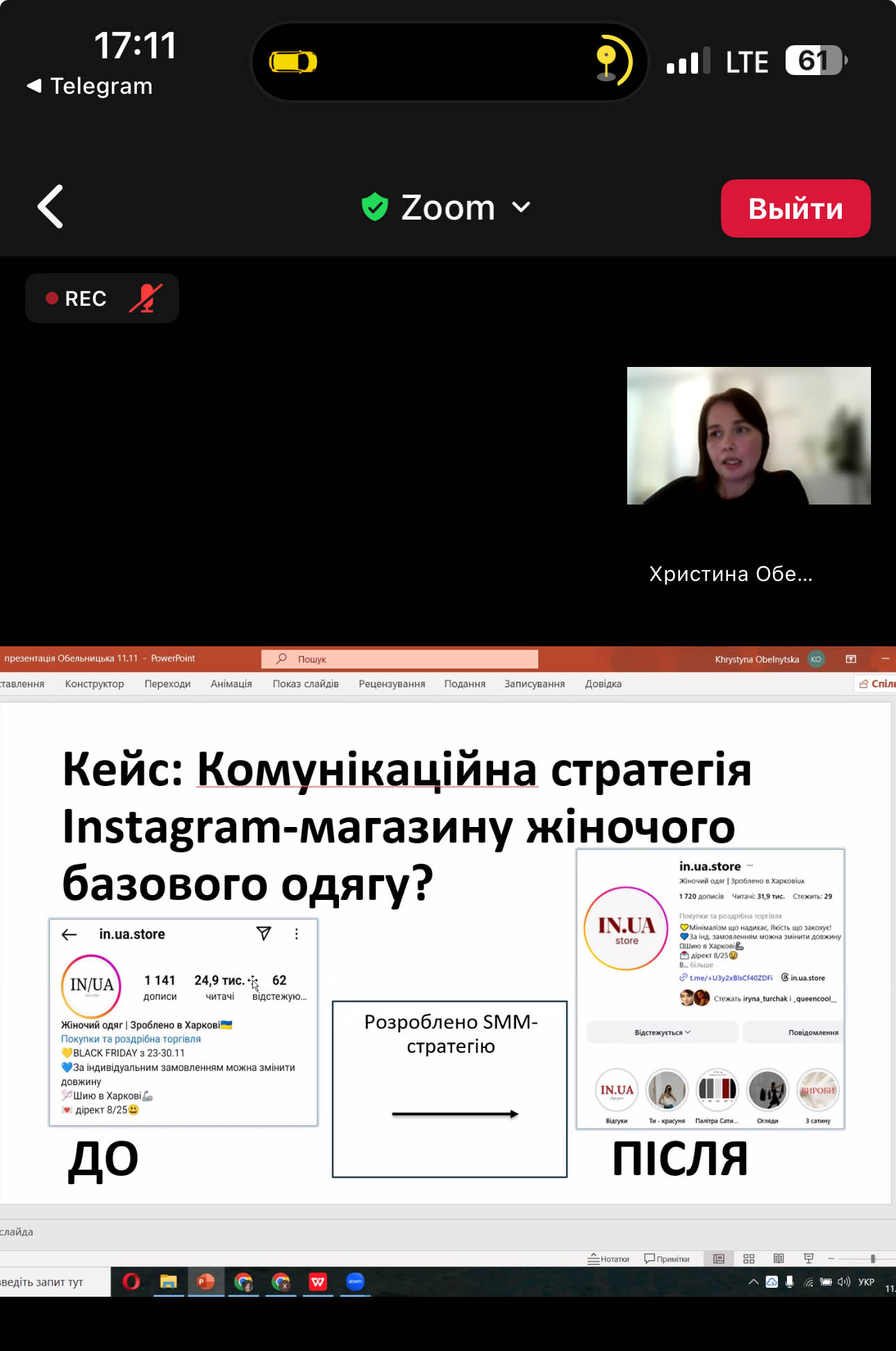Screen dimensions: 896x1351
Task: Open the Рецензування ribbon tab
Action: click(x=392, y=684)
